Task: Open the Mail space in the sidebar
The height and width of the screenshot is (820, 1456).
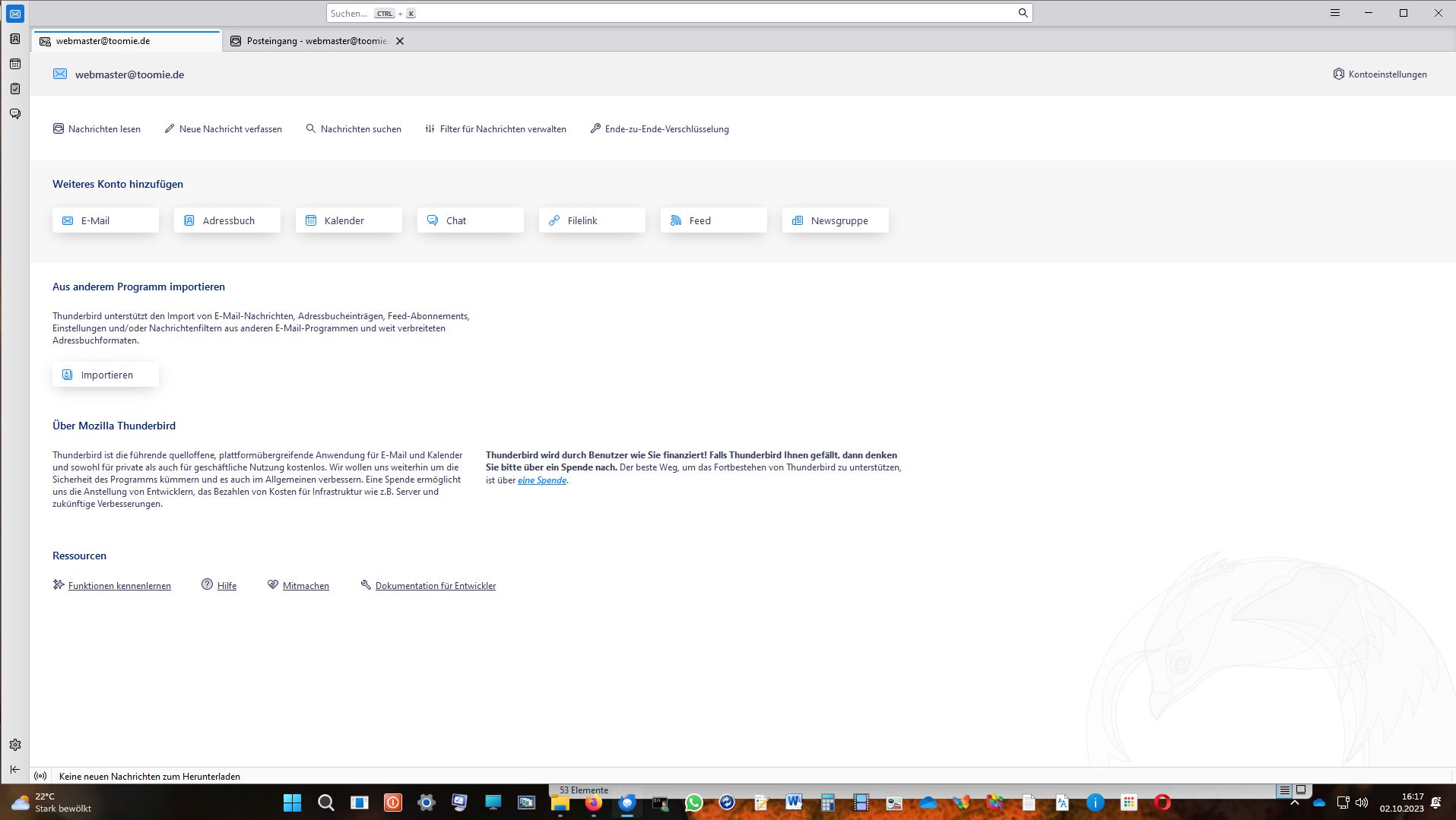Action: [14, 14]
